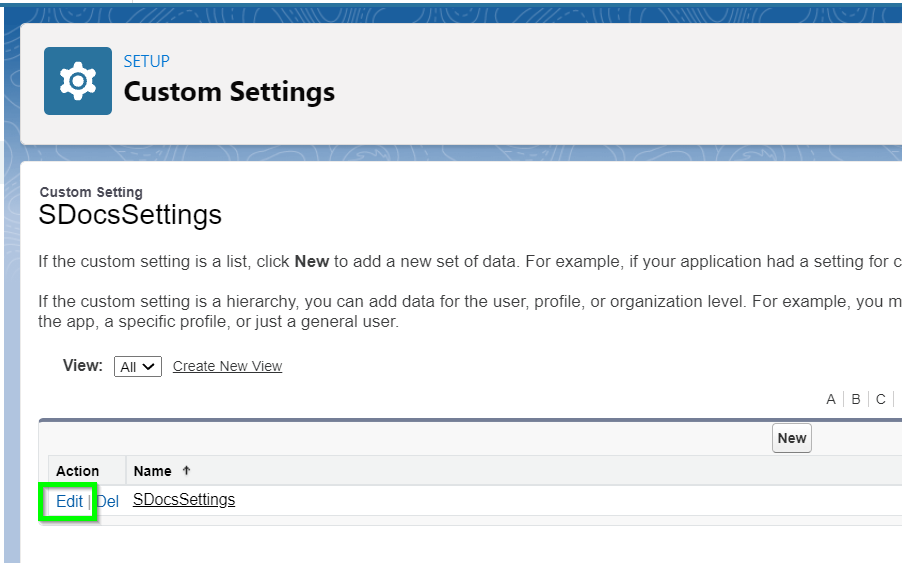Expand the View dropdown showing All
This screenshot has width=902, height=563.
coord(137,366)
